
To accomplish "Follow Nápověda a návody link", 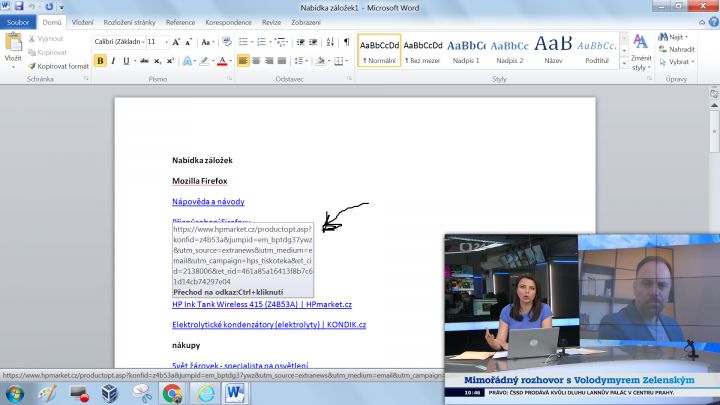I will pyautogui.click(x=208, y=202).
